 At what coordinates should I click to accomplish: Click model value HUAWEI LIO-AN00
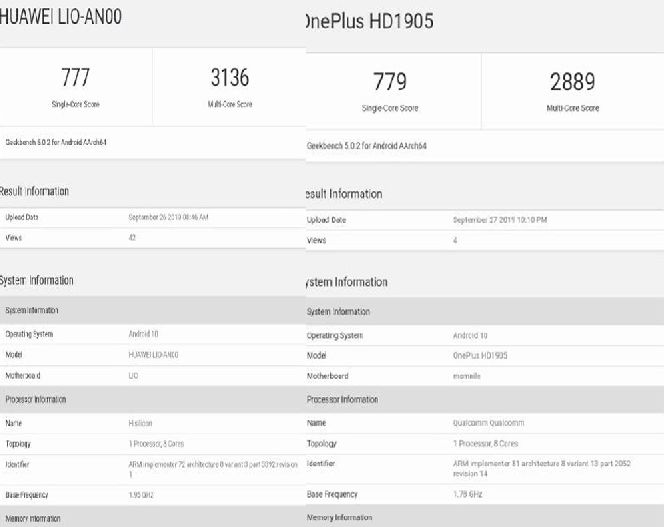point(153,355)
